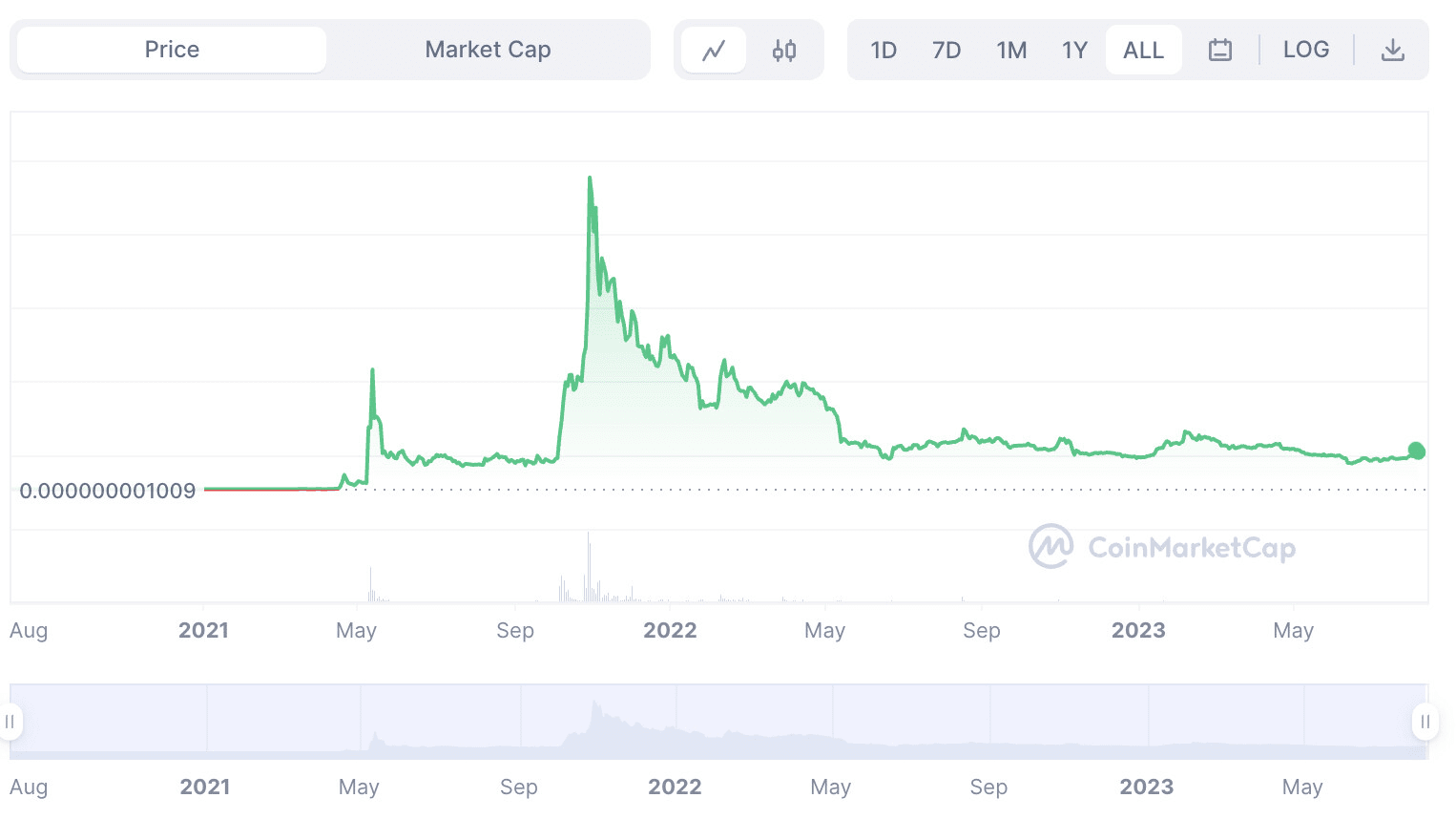
Task: Click the download chart data icon
Action: point(1393,49)
